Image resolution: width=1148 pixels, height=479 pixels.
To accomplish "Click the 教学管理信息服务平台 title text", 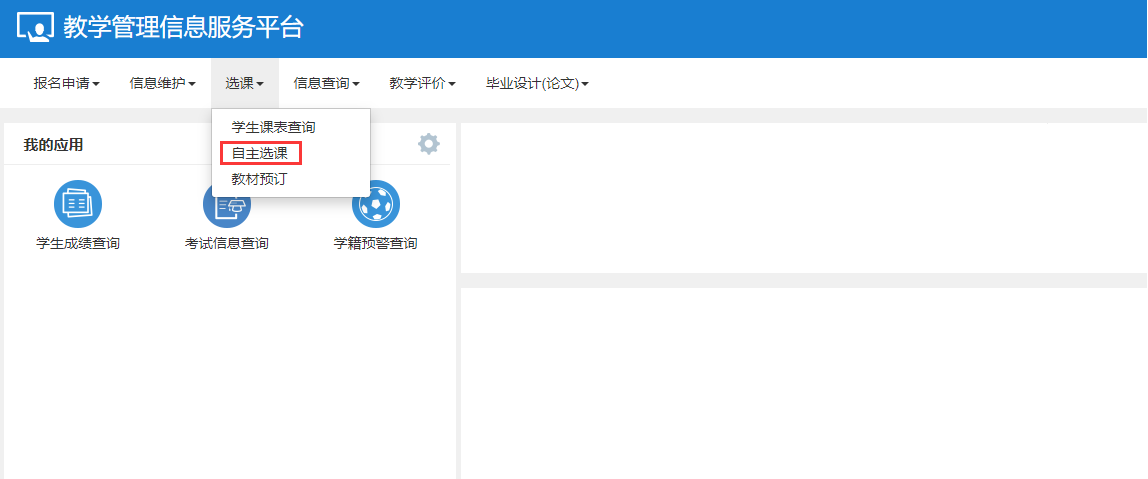I will (x=183, y=28).
